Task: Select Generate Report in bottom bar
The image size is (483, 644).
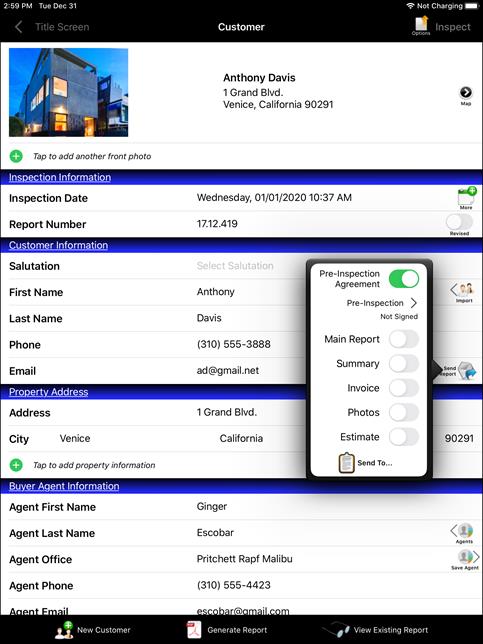Action: tap(227, 630)
